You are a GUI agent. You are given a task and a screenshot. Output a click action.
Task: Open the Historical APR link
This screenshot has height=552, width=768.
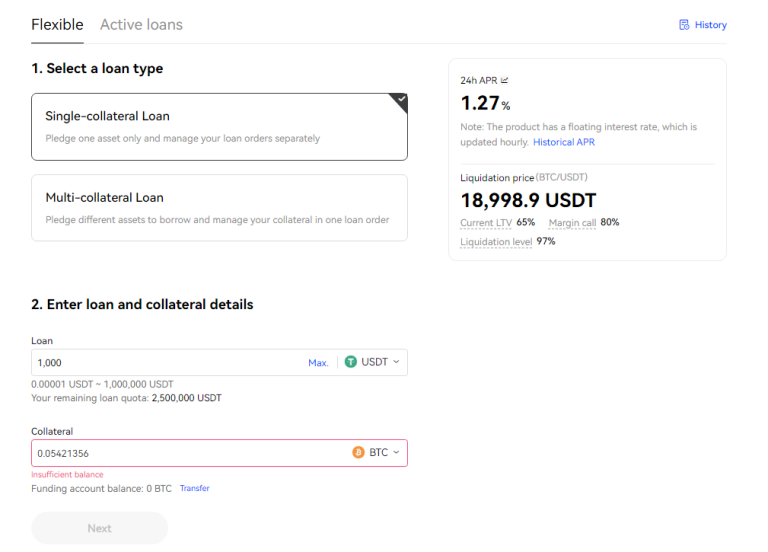coord(564,142)
